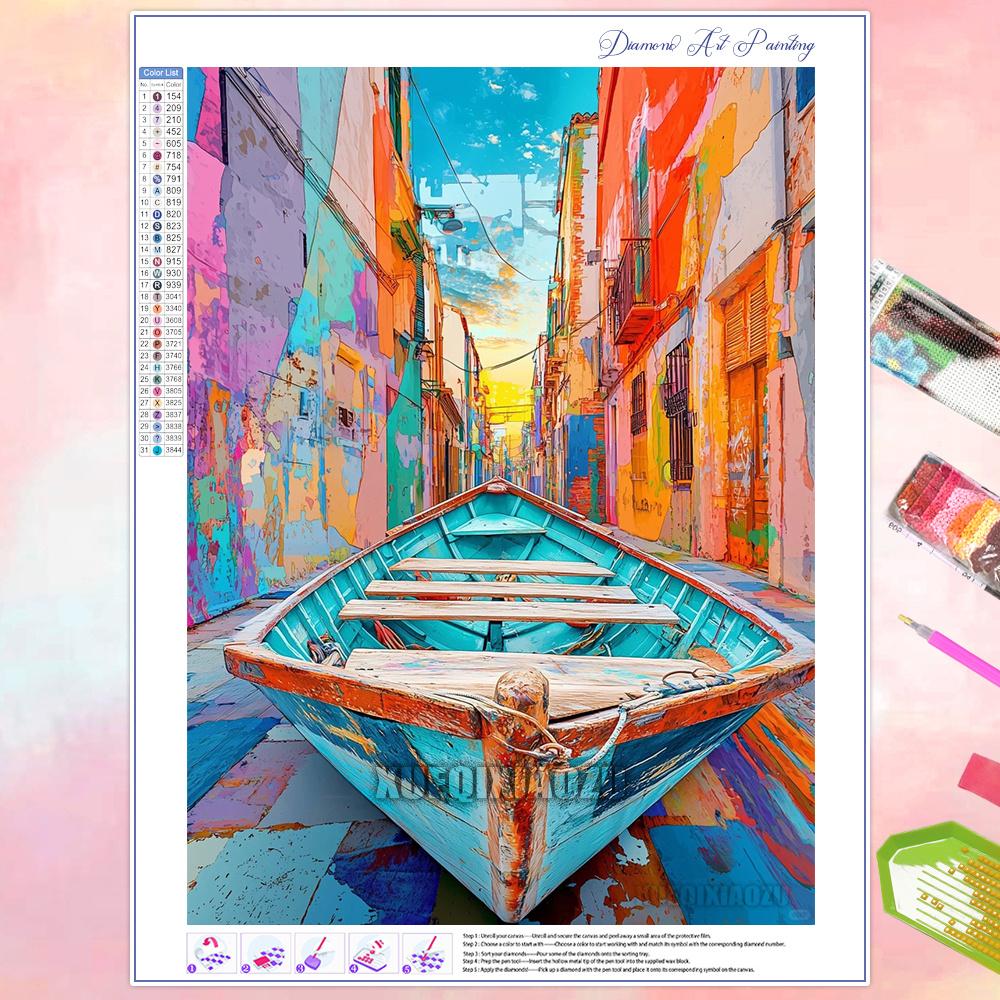Click the 'Step 5 : Apply the diamonds' instruction
The height and width of the screenshot is (1000, 1000).
click(x=608, y=969)
